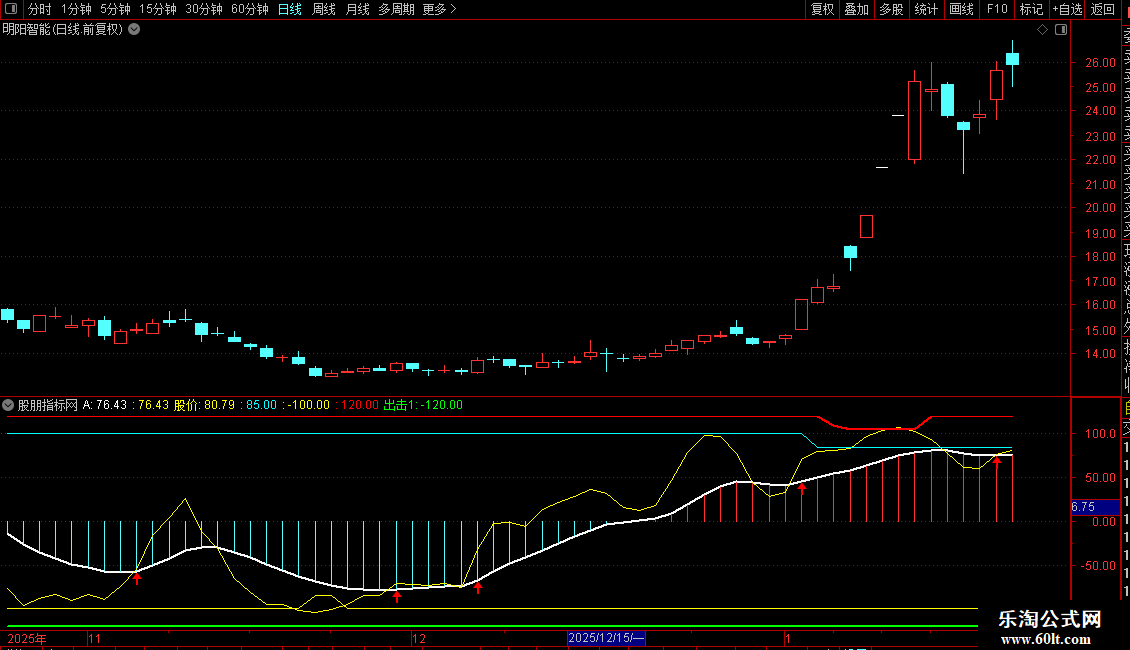Switch to 月线 monthly chart

coord(357,9)
